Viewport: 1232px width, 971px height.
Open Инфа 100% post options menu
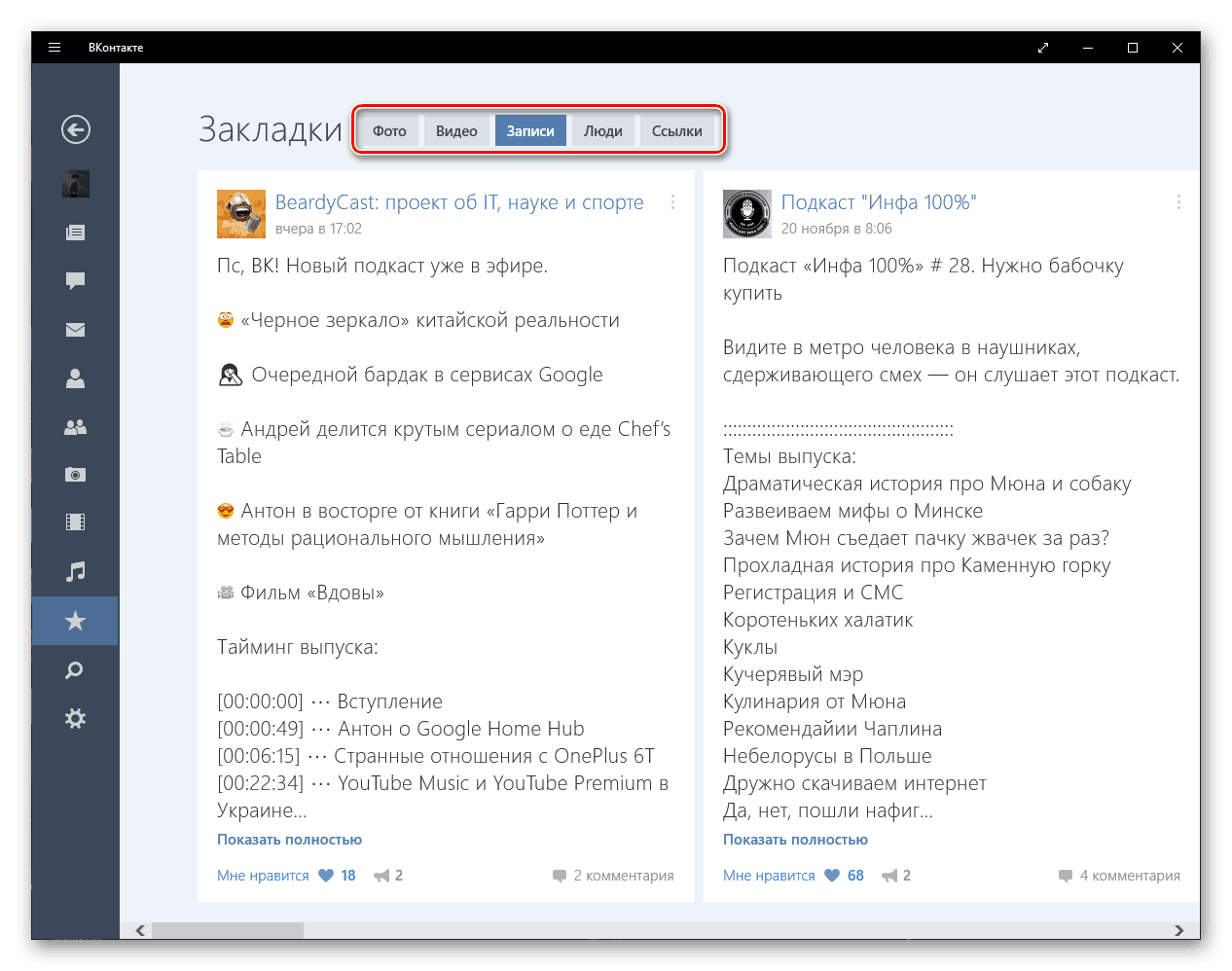pos(1178,202)
